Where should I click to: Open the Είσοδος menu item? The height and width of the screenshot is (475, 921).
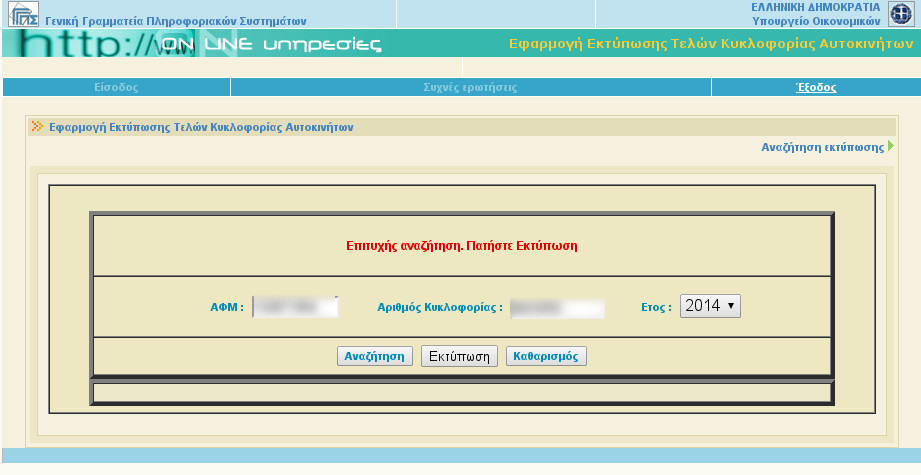click(x=116, y=87)
